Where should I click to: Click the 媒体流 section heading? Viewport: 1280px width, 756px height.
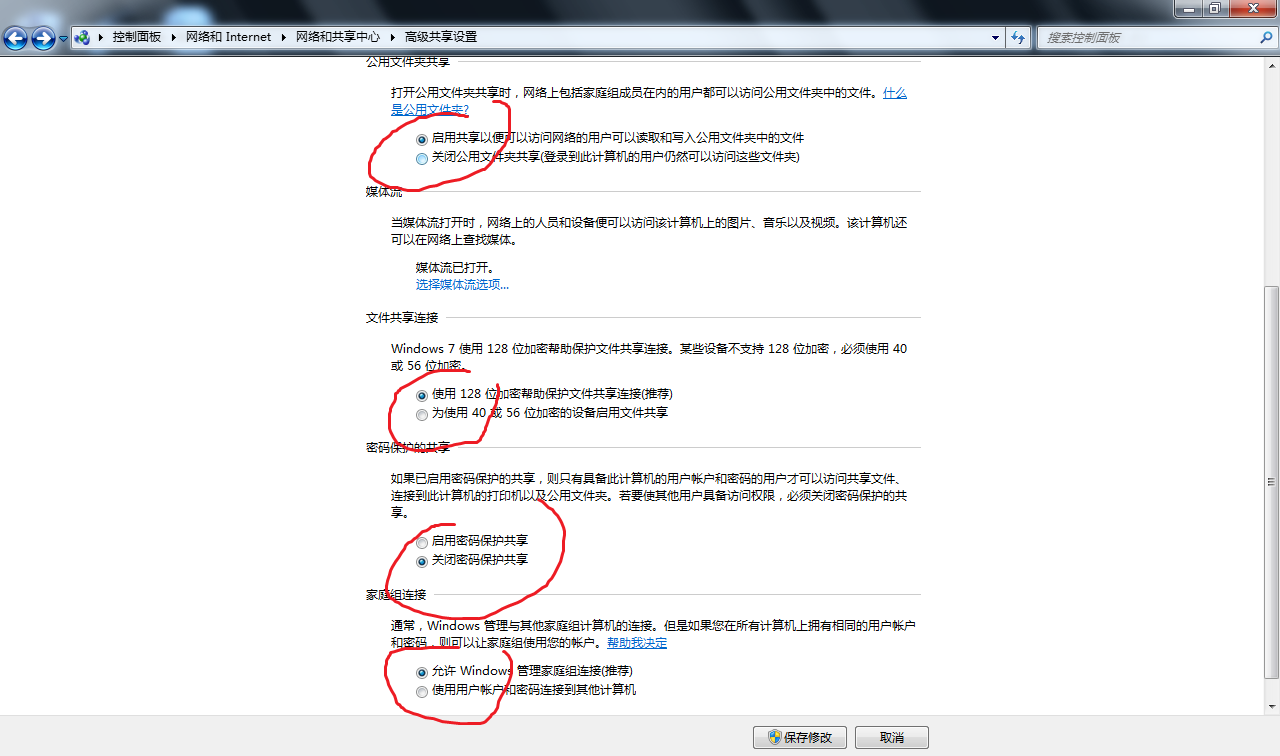(x=384, y=192)
